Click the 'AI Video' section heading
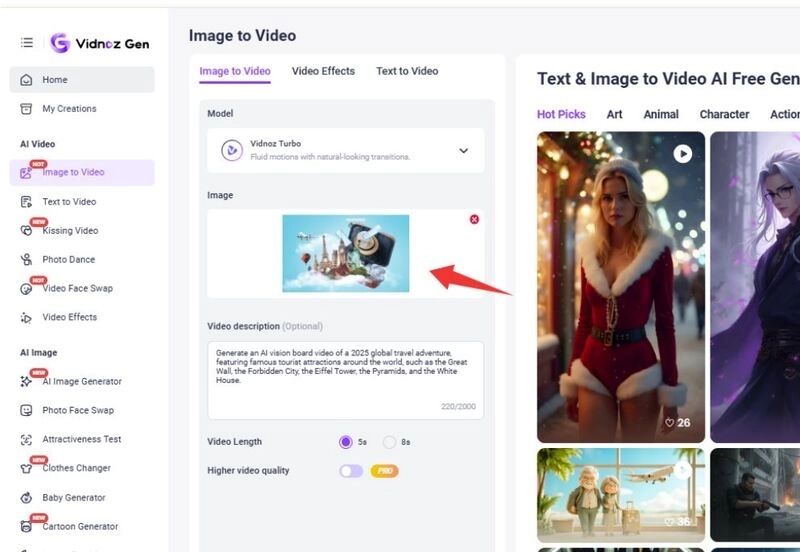800x552 pixels. [x=37, y=144]
